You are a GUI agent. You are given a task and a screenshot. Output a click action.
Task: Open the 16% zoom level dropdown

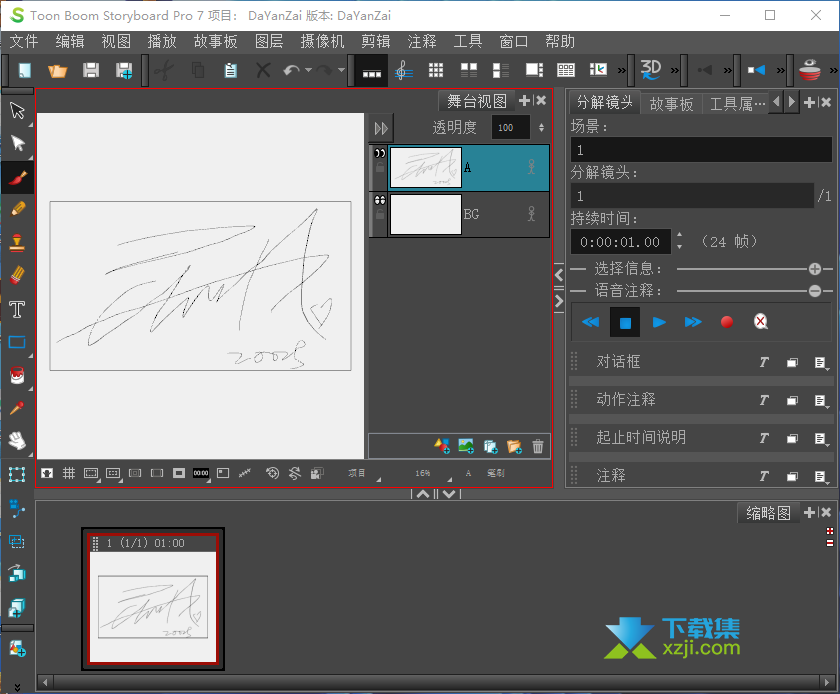433,473
